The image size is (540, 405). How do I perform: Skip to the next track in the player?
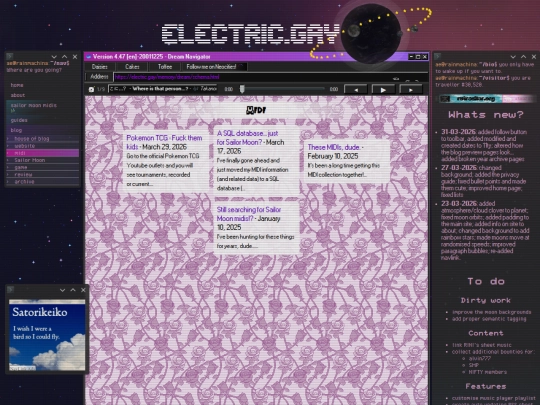411,90
